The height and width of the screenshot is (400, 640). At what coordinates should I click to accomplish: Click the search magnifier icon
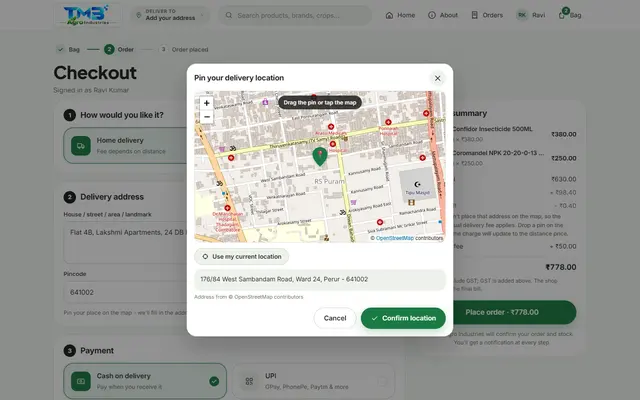pyautogui.click(x=229, y=16)
